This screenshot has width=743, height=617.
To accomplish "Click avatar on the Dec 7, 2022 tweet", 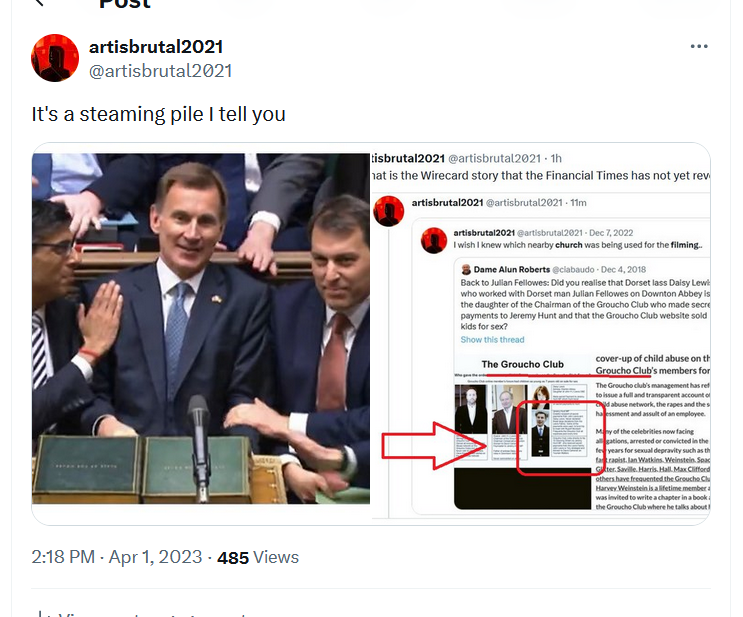I will [x=434, y=240].
